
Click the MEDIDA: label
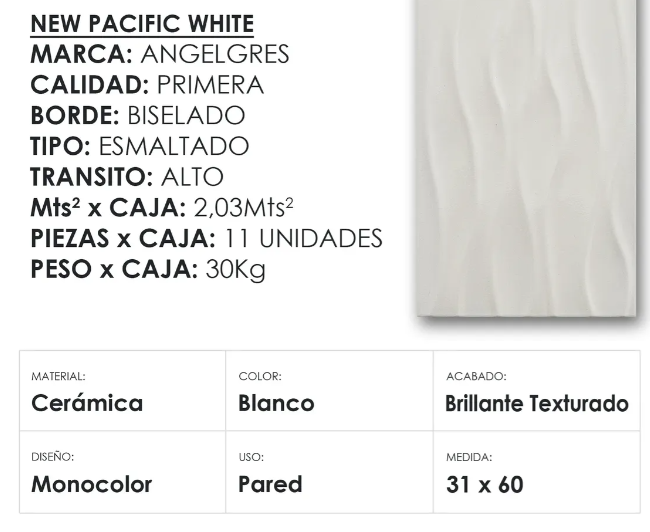(x=469, y=457)
